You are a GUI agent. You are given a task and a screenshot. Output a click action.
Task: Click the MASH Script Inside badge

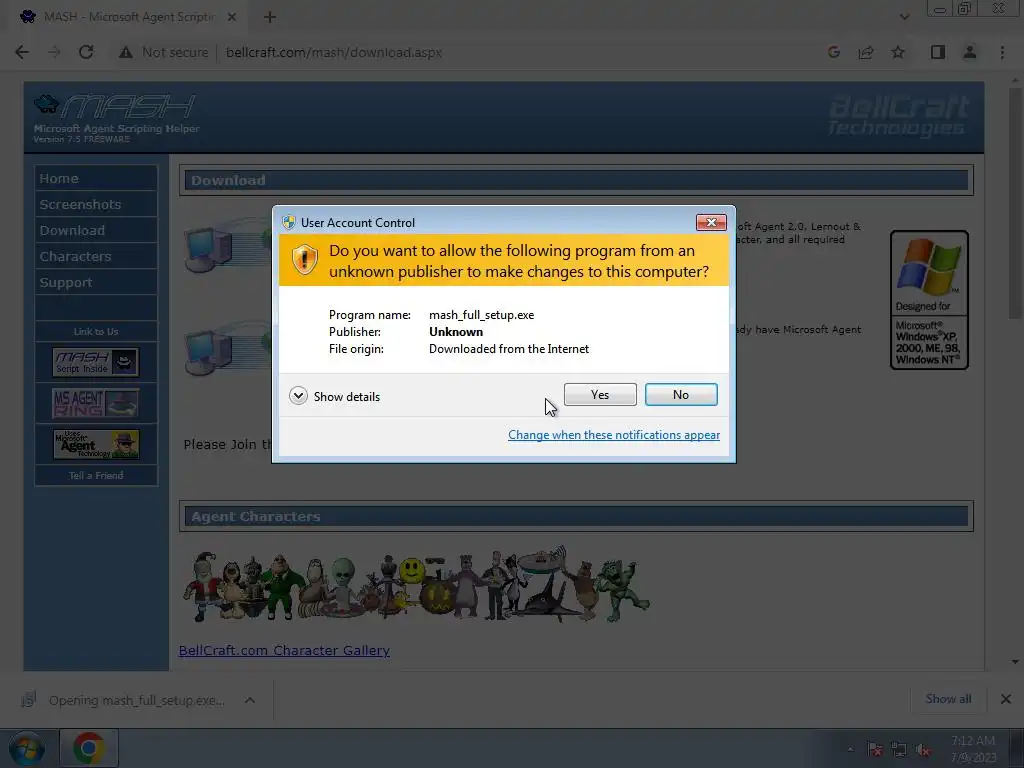96,362
